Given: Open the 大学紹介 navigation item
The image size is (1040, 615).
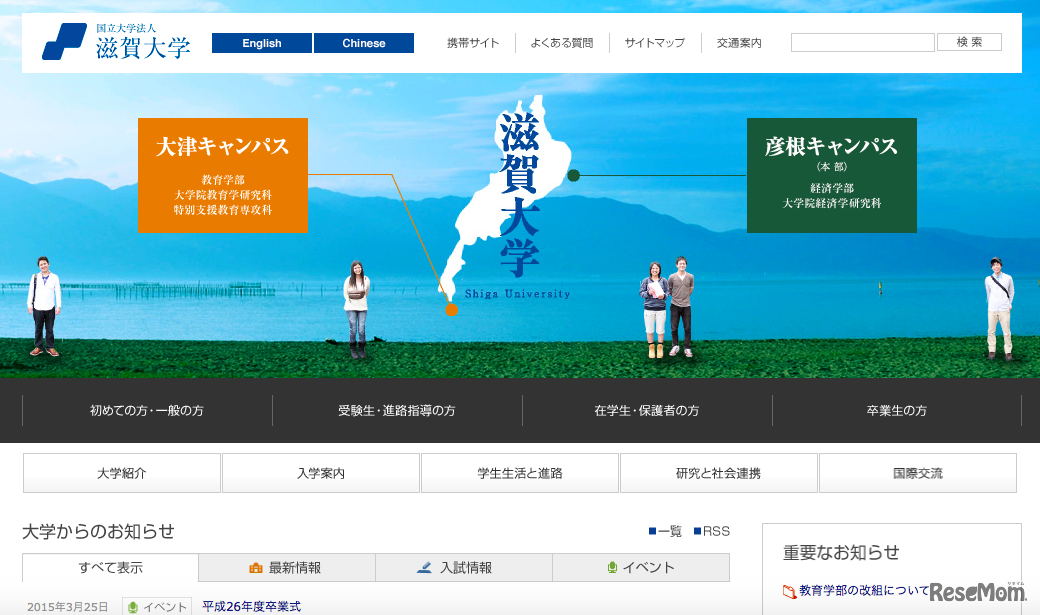Looking at the screenshot, I should click(122, 473).
